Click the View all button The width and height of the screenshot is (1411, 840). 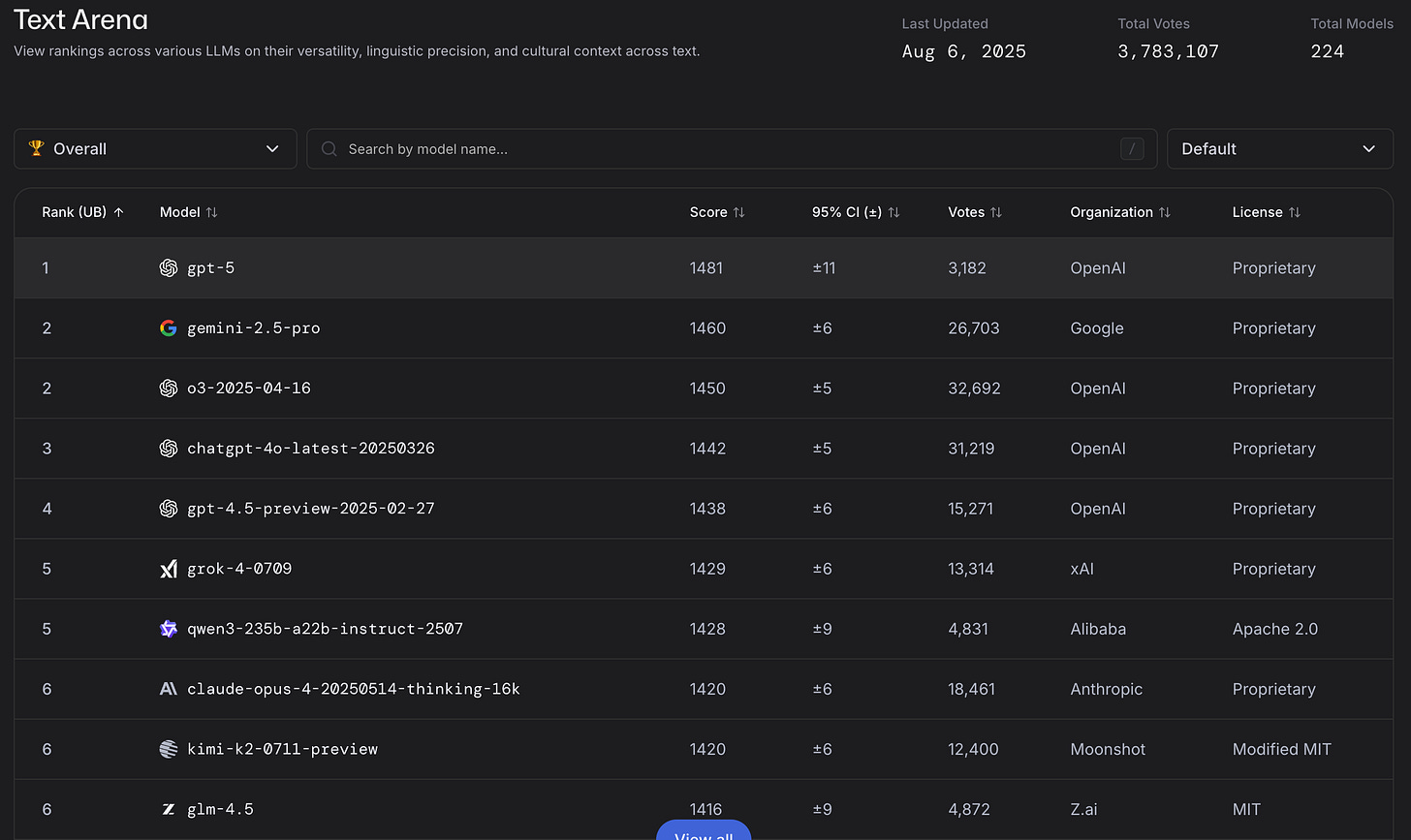(x=704, y=831)
